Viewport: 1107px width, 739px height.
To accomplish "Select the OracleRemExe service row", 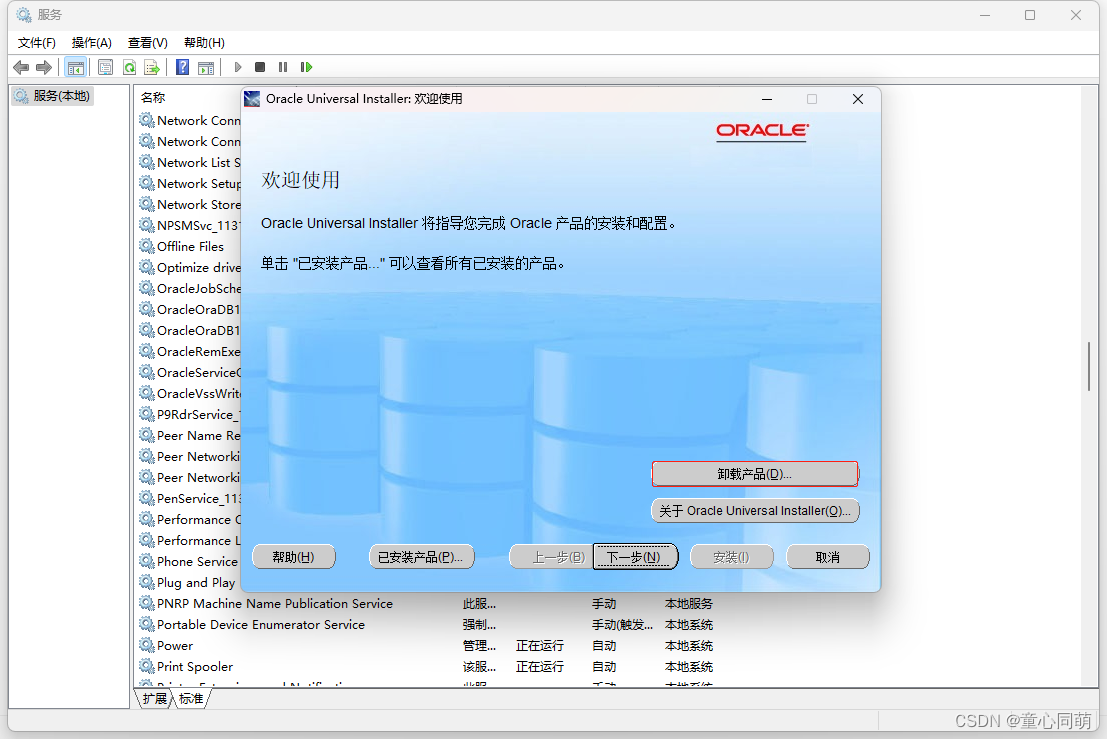I will pyautogui.click(x=198, y=352).
